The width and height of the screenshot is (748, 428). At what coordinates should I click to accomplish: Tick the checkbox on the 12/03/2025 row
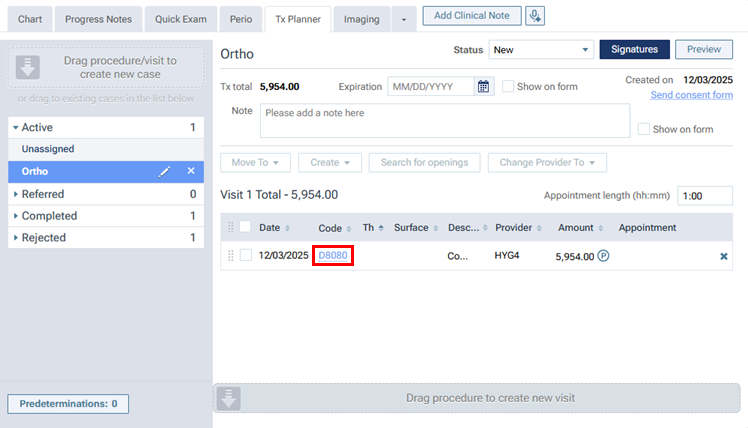coord(246,256)
